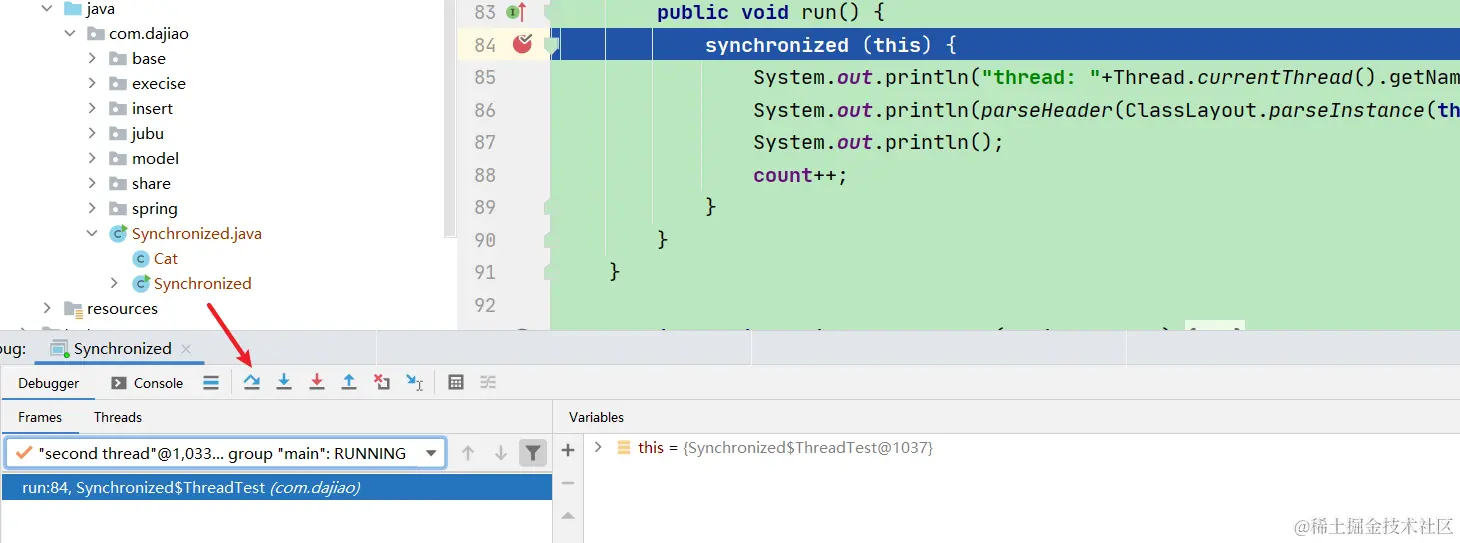Close the Synchronized debug session tab
The height and width of the screenshot is (543, 1460).
point(185,348)
